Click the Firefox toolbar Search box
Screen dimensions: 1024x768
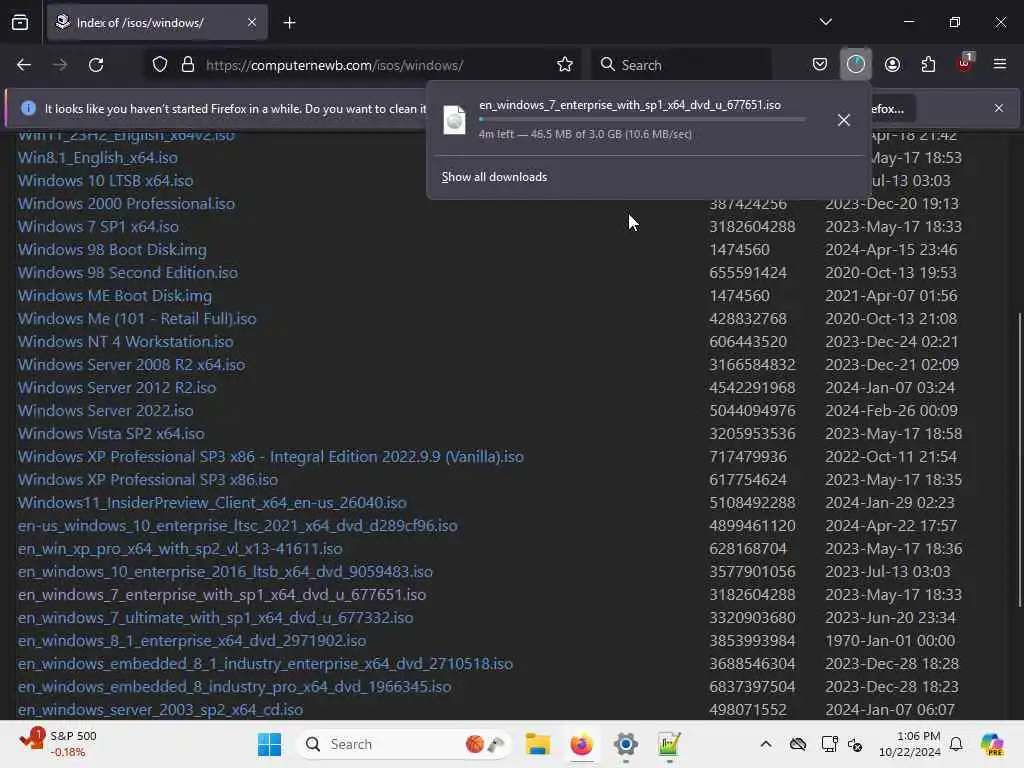[x=681, y=65]
